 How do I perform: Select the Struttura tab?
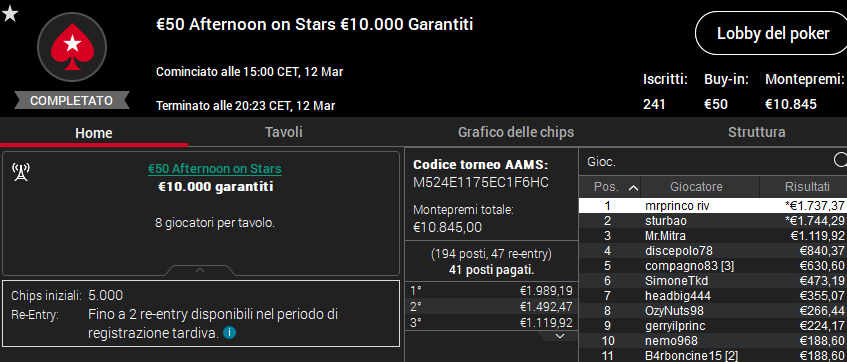(756, 132)
